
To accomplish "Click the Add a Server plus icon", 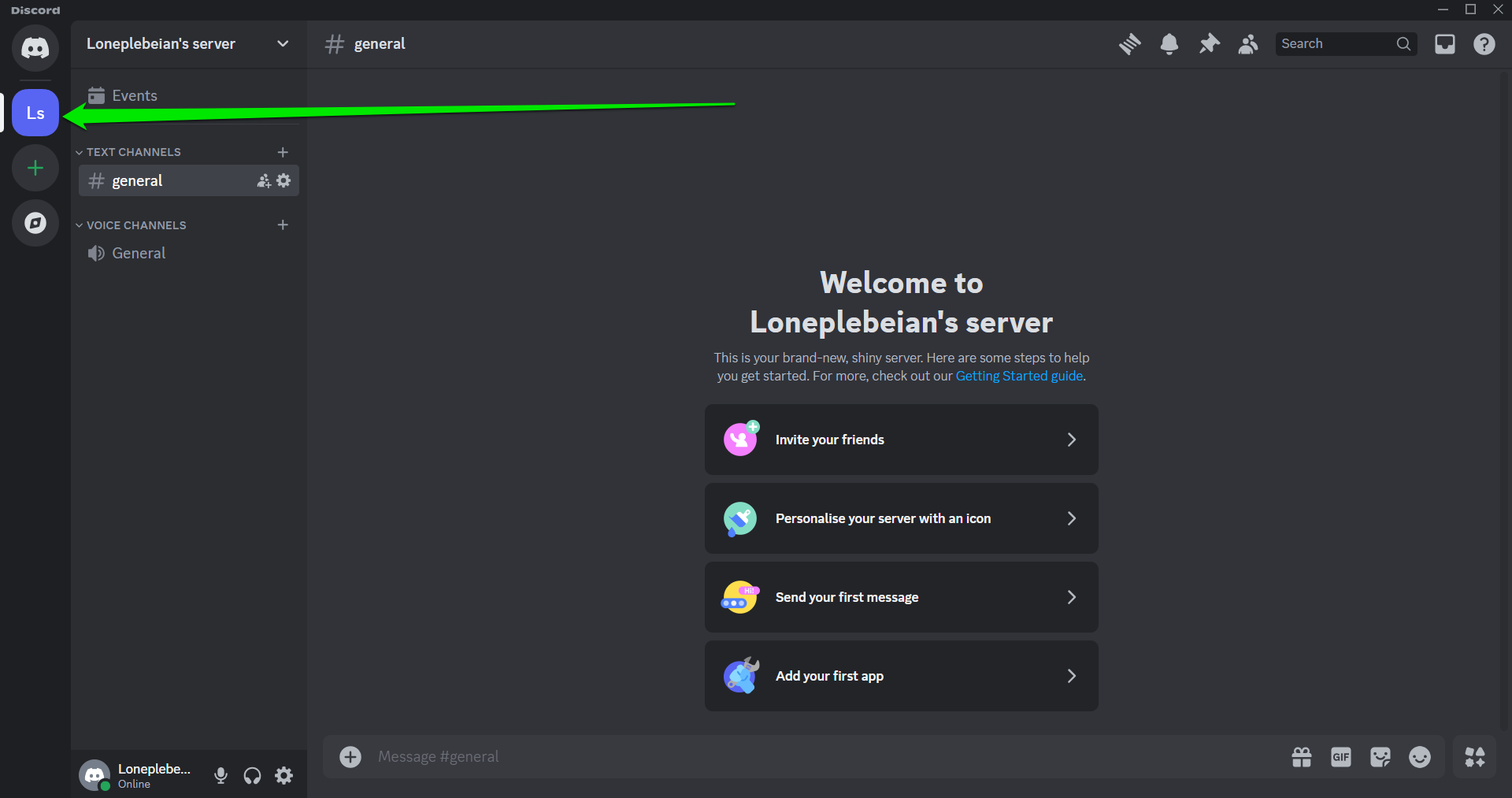I will (35, 168).
